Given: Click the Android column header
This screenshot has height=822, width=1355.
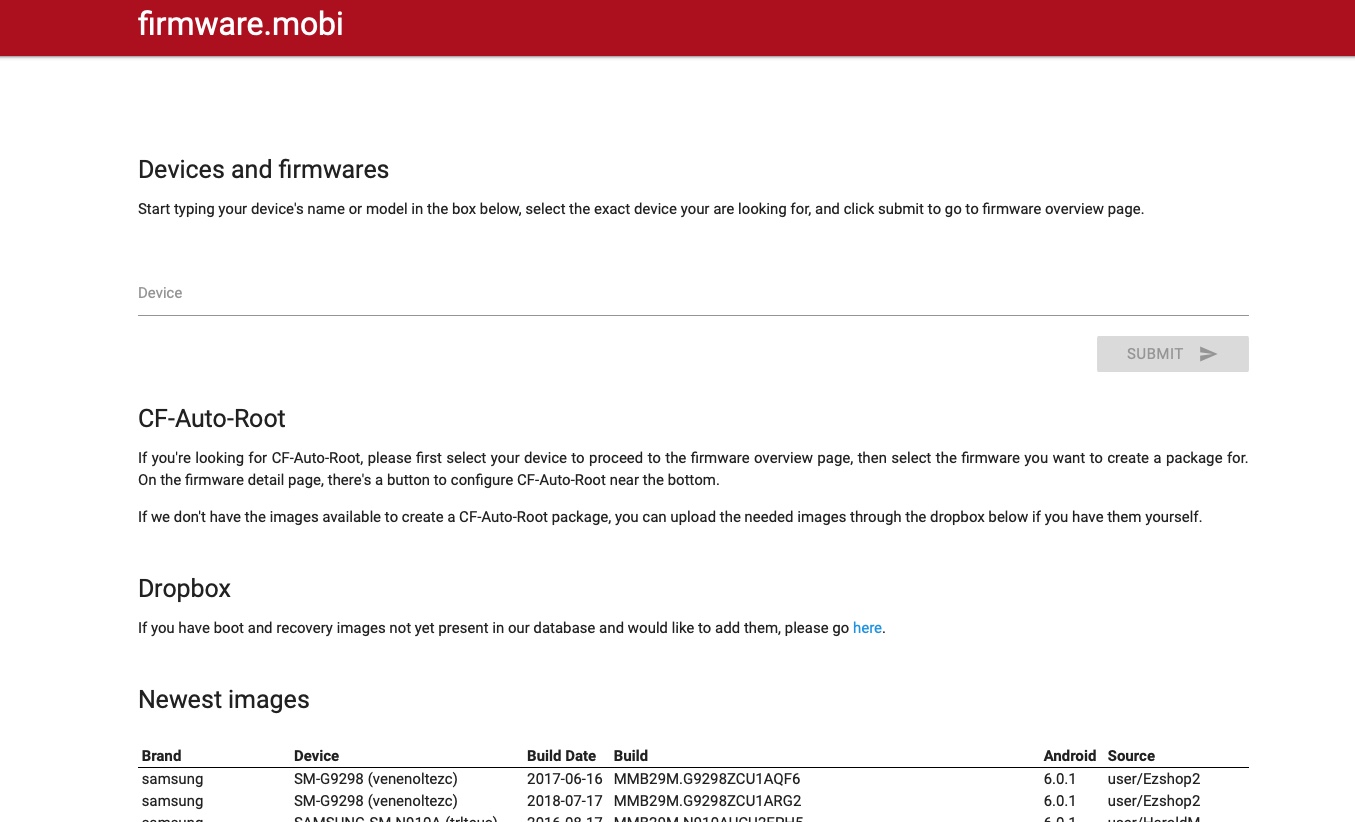Looking at the screenshot, I should [x=1069, y=756].
